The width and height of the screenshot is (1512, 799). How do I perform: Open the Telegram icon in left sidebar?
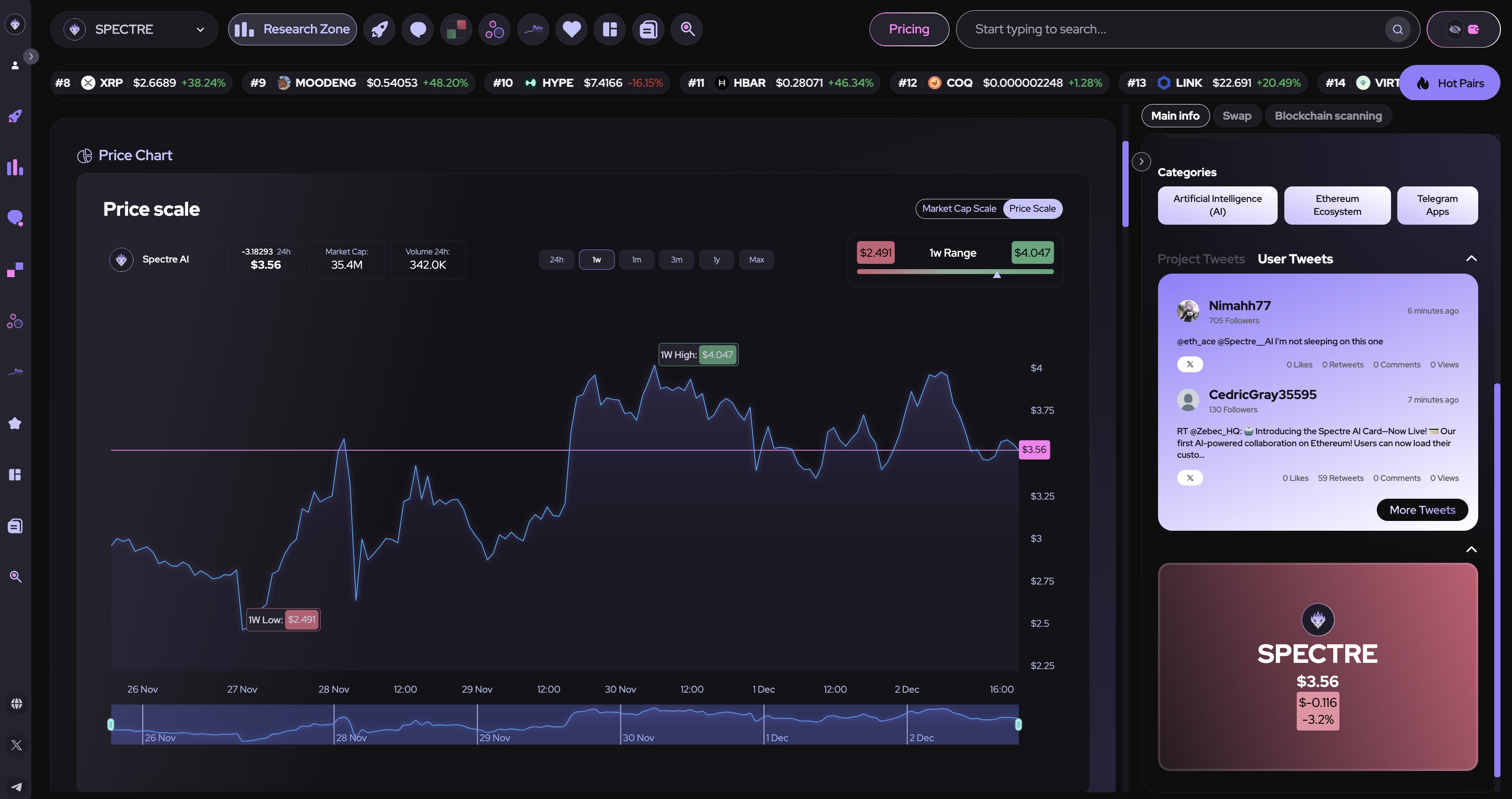(x=16, y=787)
